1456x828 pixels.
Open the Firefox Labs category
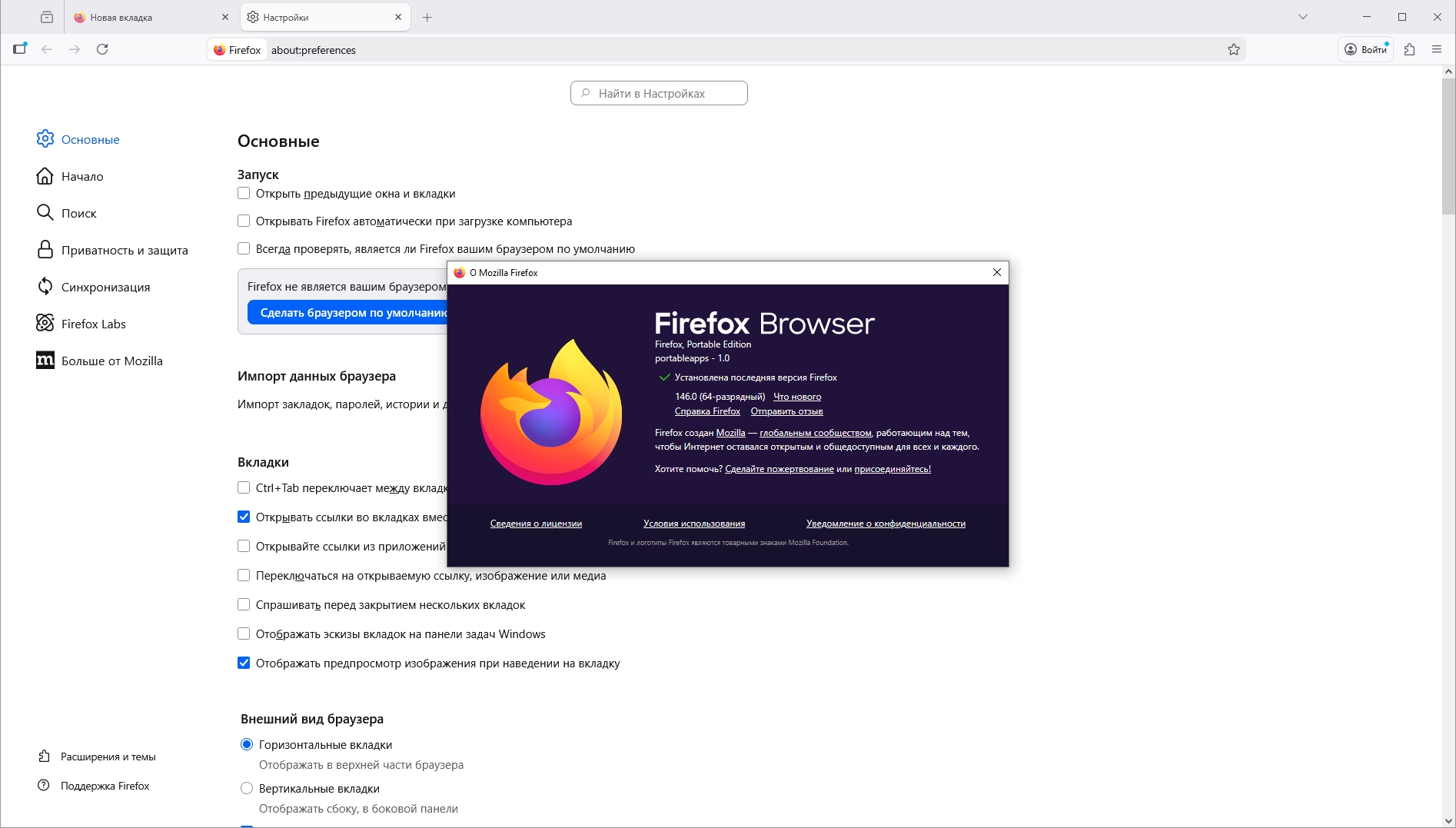pyautogui.click(x=81, y=324)
